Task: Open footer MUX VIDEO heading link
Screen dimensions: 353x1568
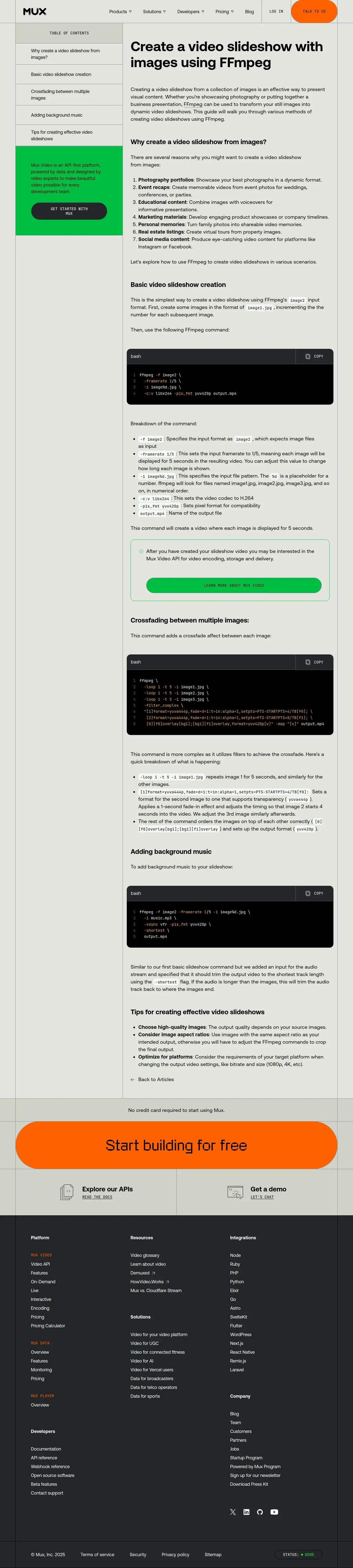Action: pyautogui.click(x=42, y=1255)
